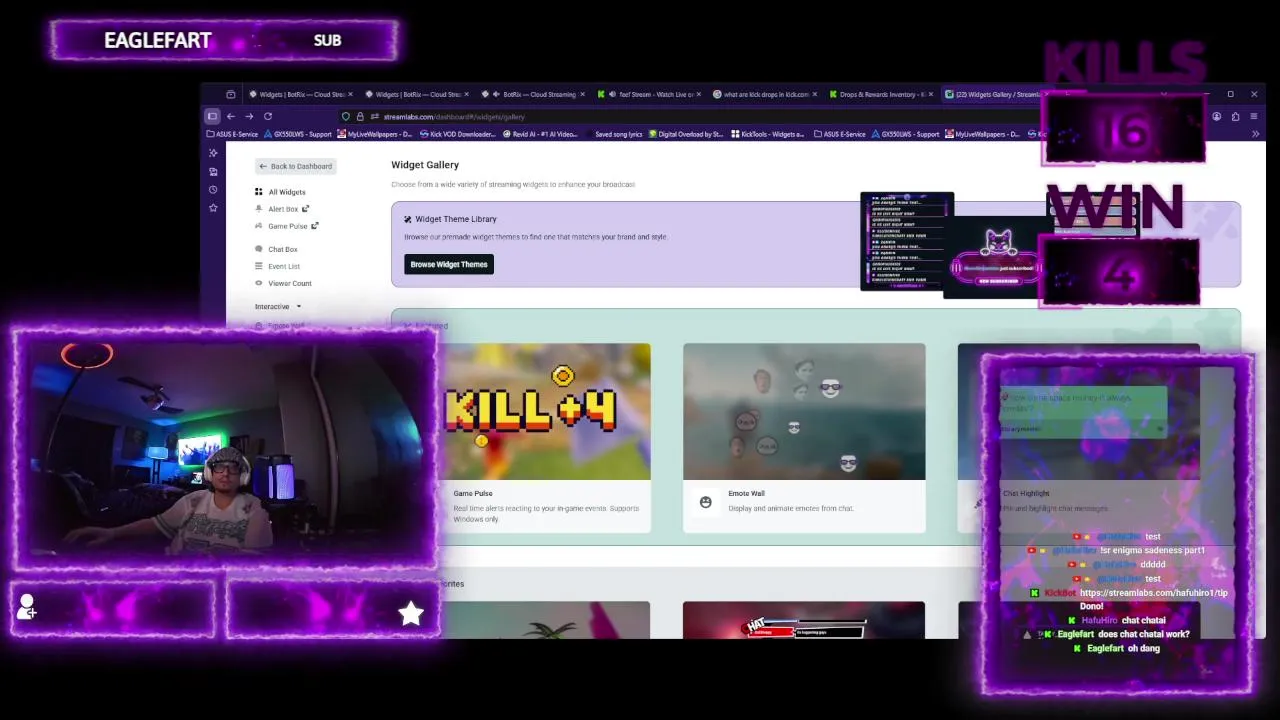Reload the Streamlabs page

coord(268,116)
